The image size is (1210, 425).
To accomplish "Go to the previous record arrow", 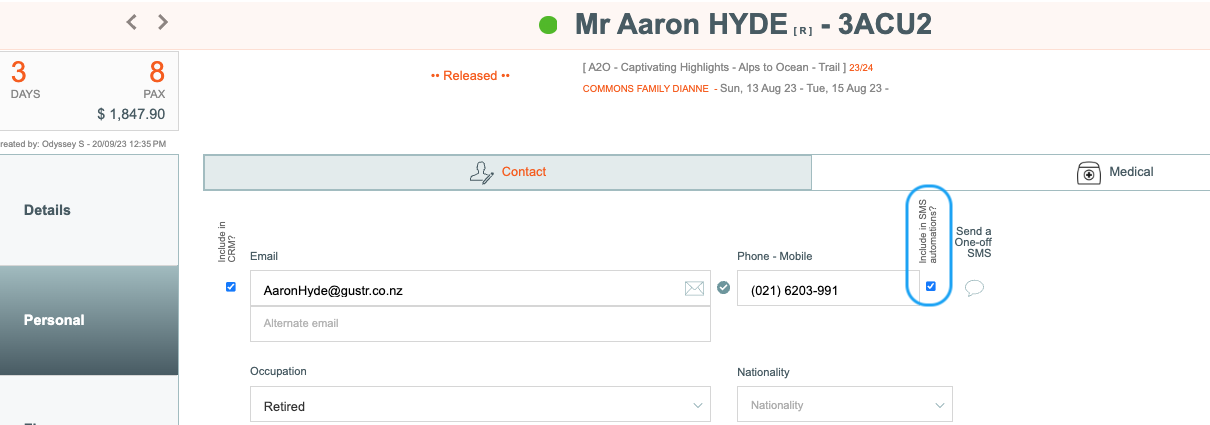I will [x=131, y=22].
